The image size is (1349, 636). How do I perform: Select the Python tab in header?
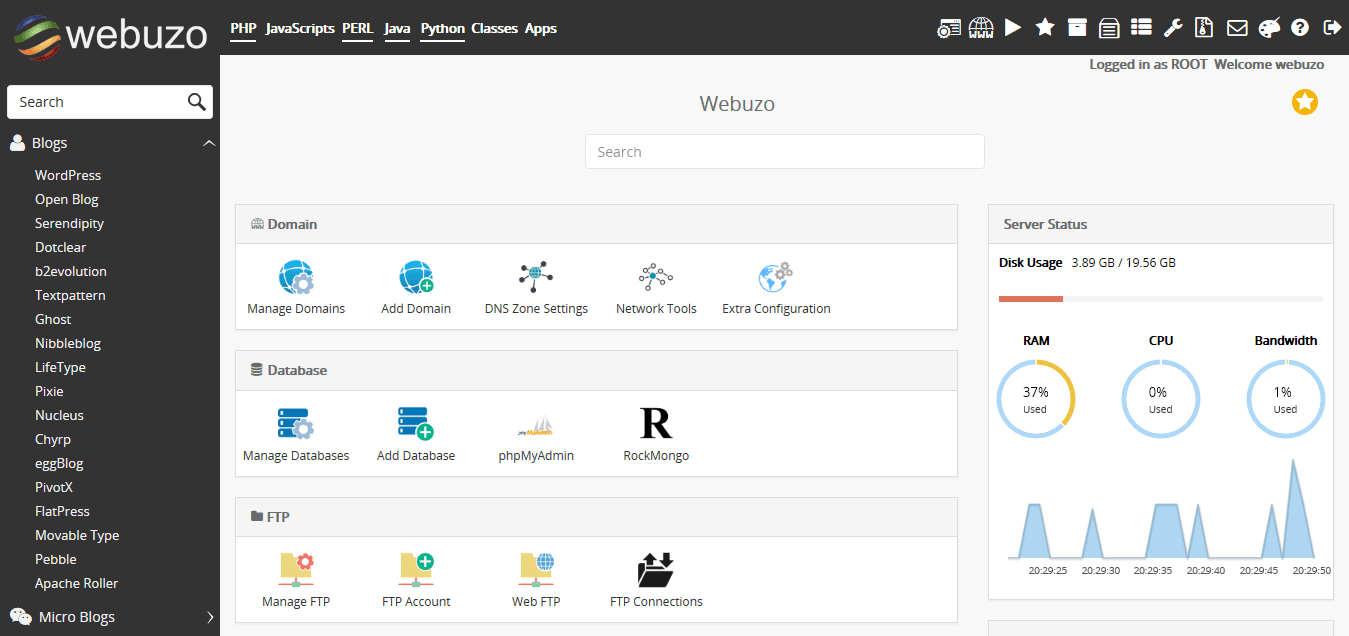coord(442,28)
